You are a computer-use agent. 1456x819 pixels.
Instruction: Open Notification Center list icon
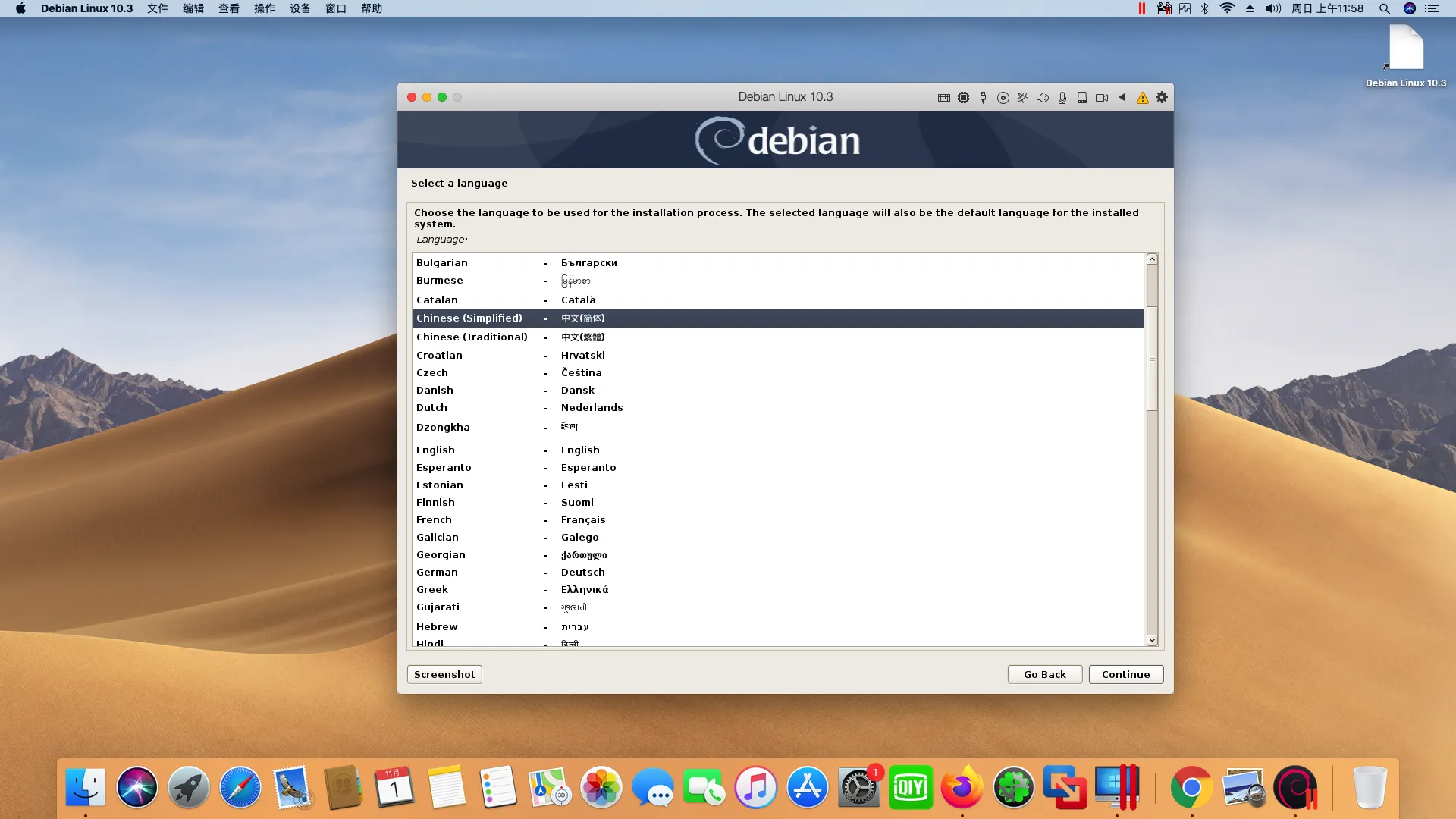point(1432,8)
